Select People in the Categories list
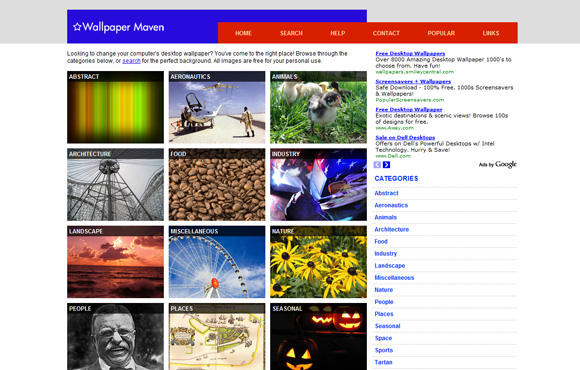580x370 pixels. point(384,302)
